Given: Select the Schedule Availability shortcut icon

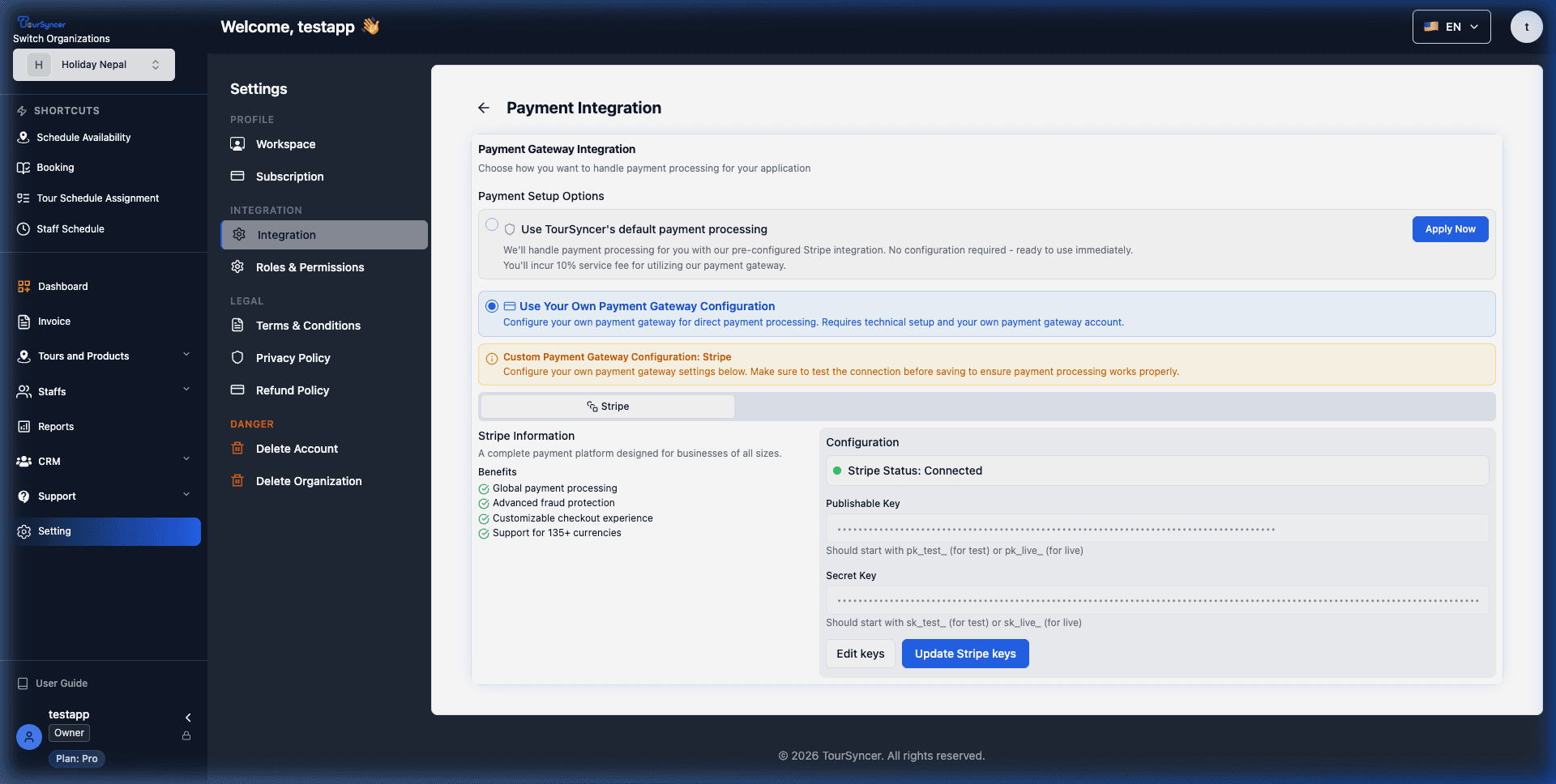Looking at the screenshot, I should click(x=23, y=137).
